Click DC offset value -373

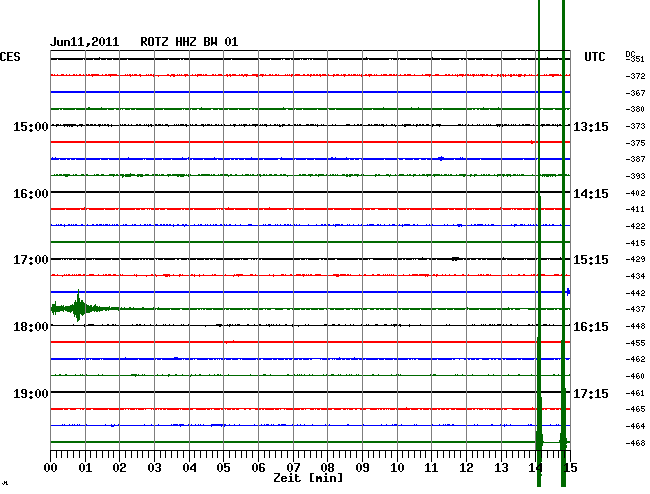coord(635,126)
